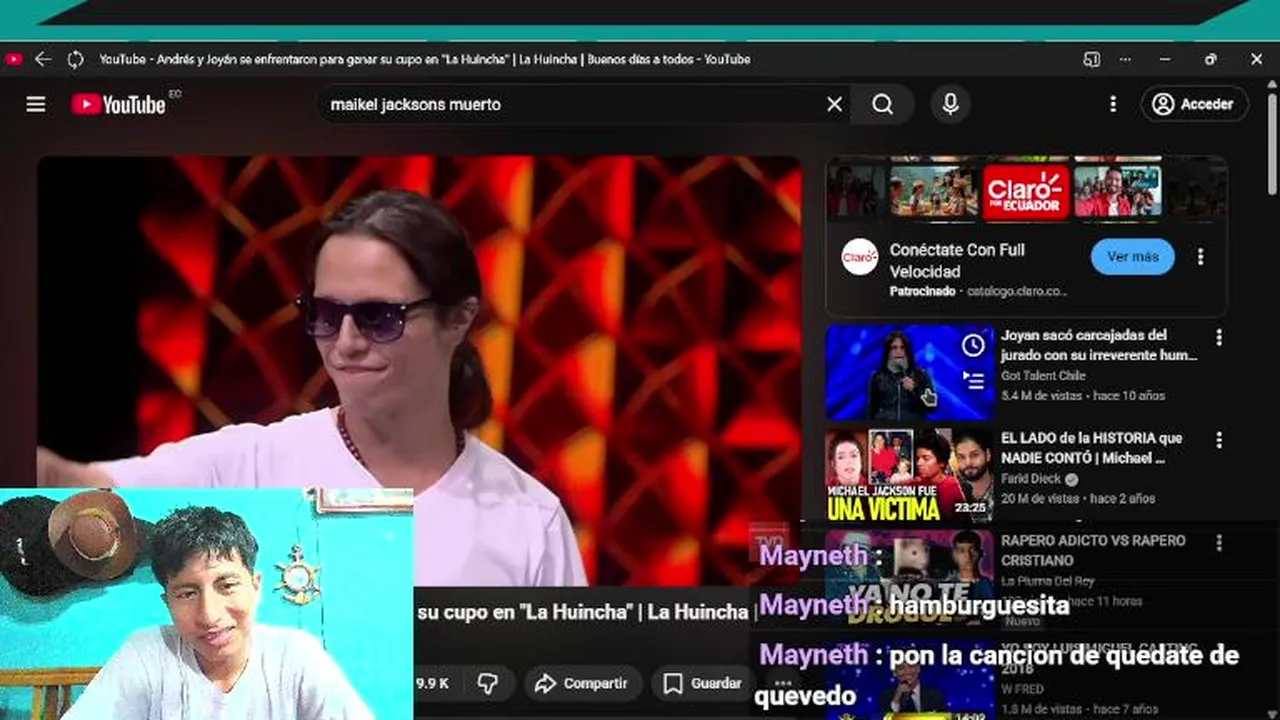Clear the search text with the X icon

(834, 104)
